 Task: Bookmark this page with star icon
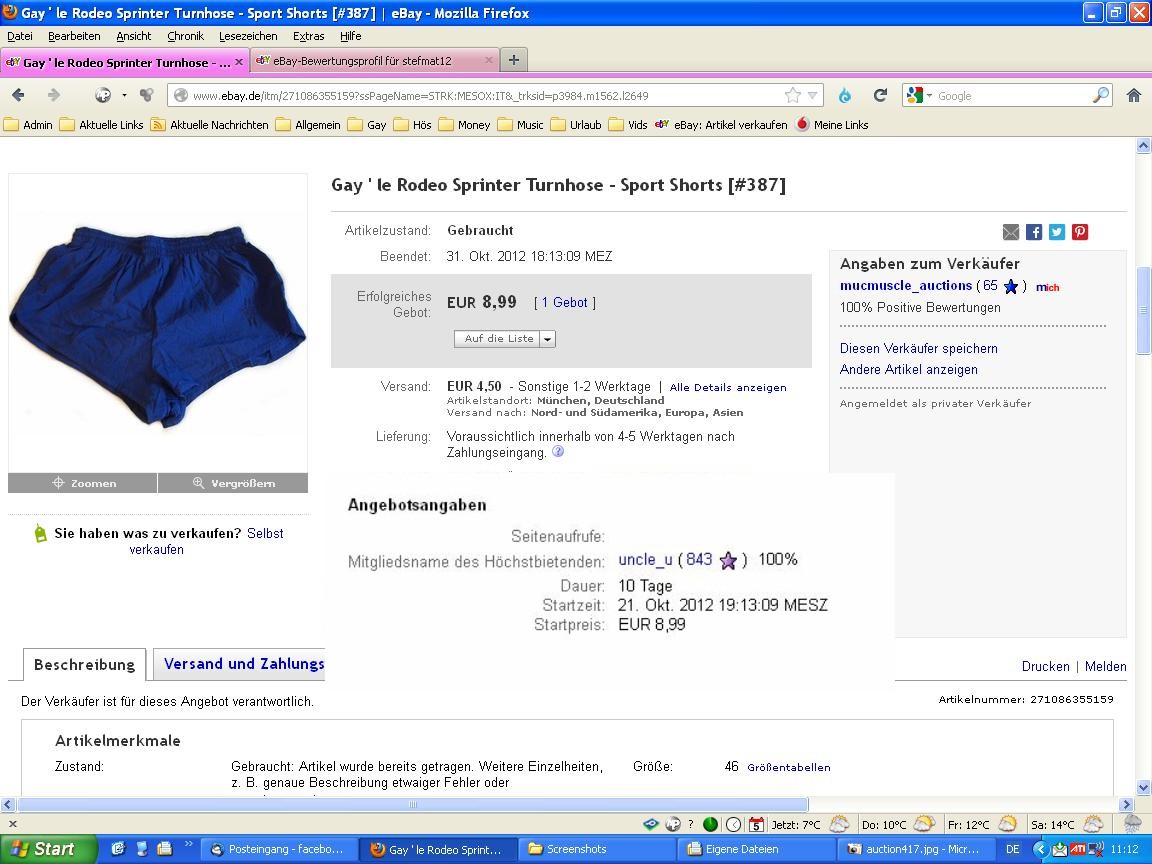tap(793, 96)
